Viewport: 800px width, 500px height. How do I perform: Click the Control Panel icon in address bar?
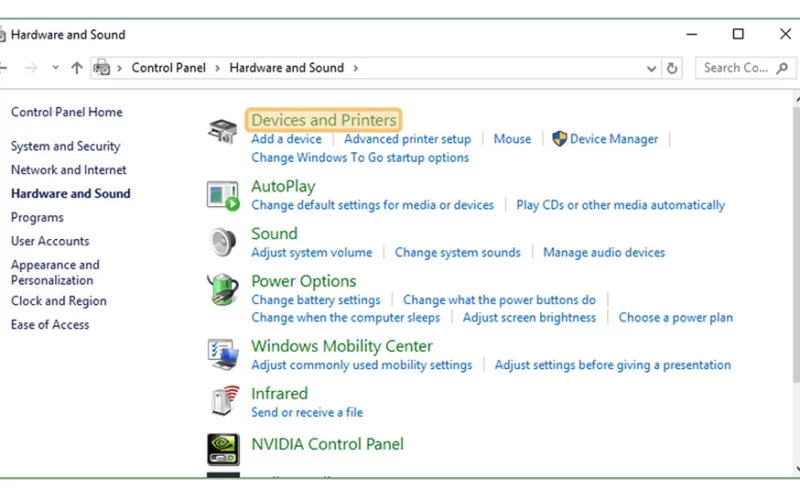pyautogui.click(x=102, y=68)
